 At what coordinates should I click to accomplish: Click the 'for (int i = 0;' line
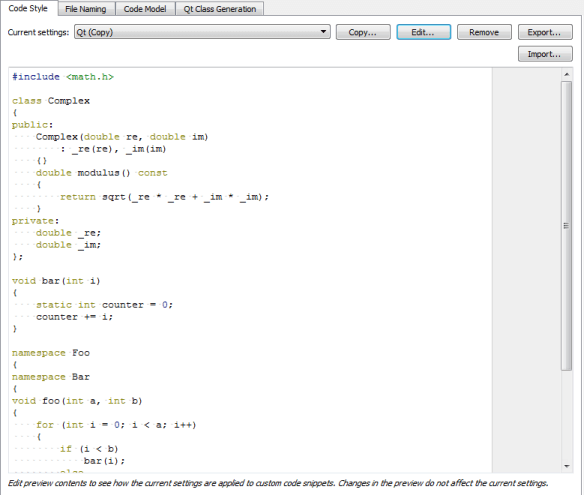116,425
